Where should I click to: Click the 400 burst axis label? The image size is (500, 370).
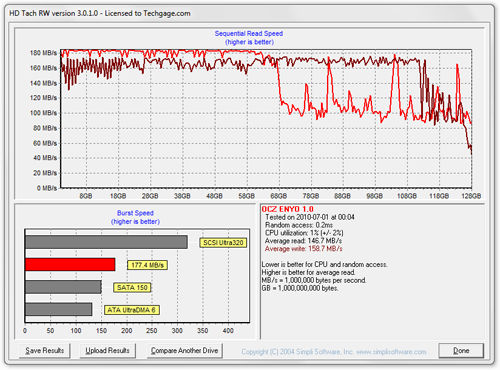(x=228, y=331)
